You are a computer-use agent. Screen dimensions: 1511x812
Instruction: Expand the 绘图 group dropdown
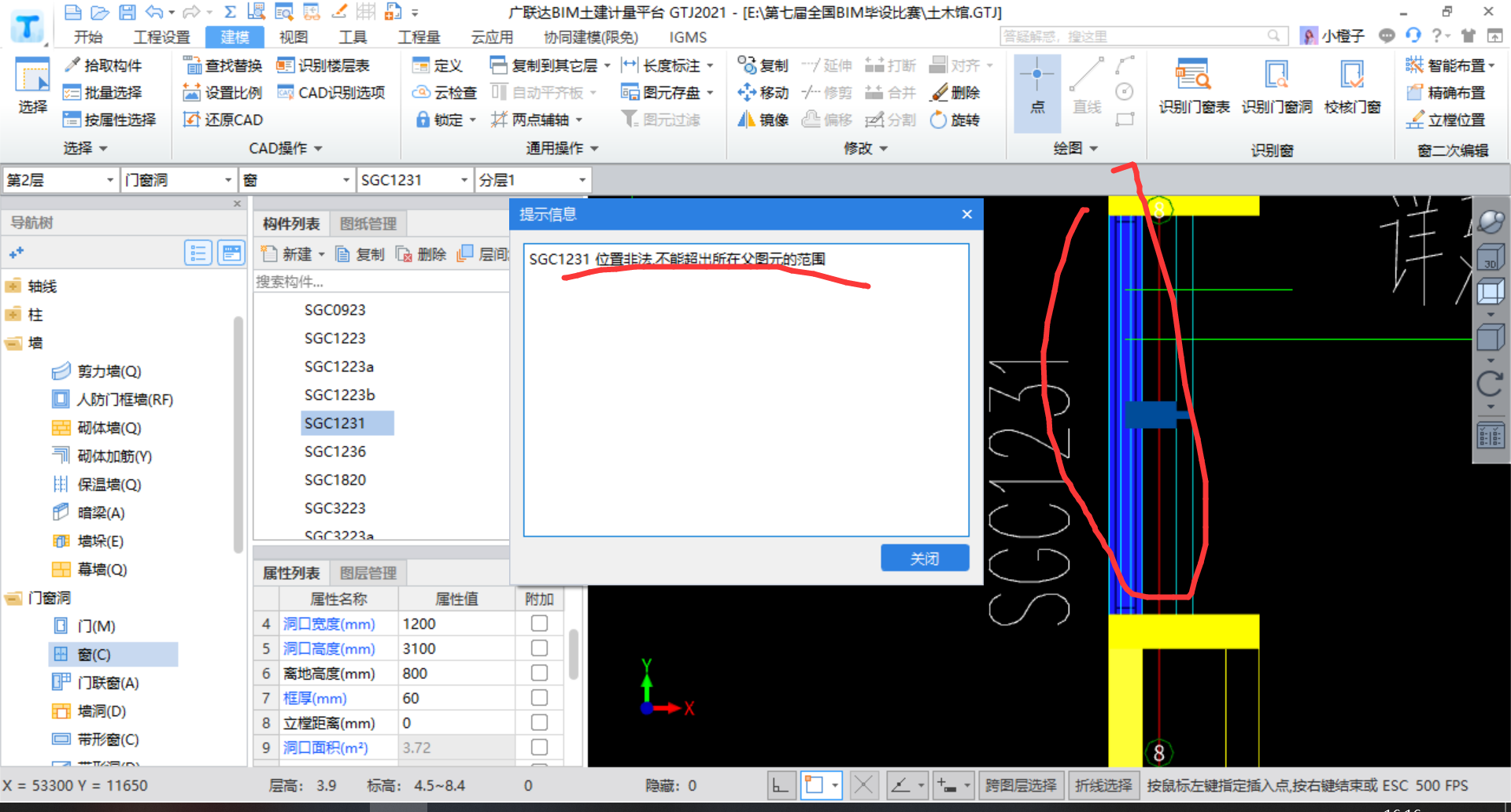[1076, 149]
